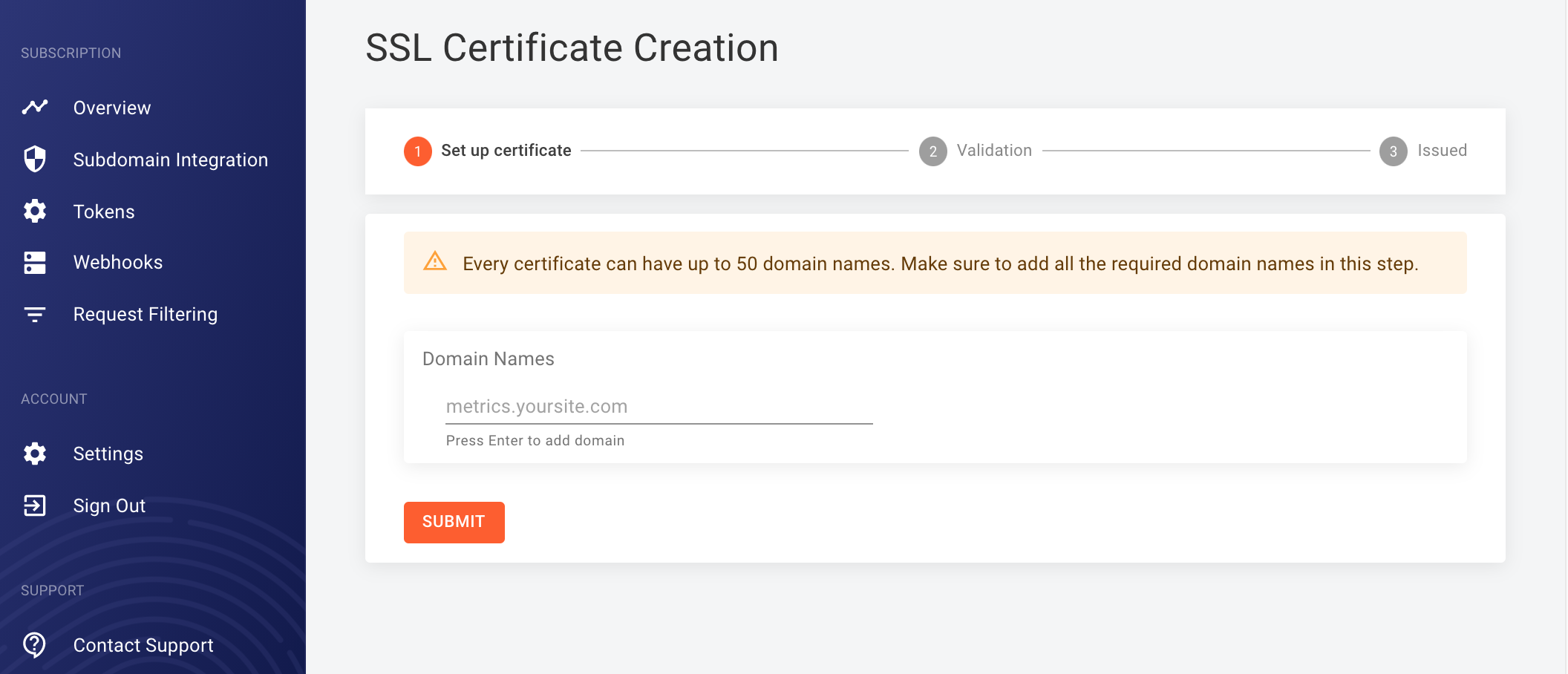Click the Tokens gear icon
The height and width of the screenshot is (674, 1568).
pyautogui.click(x=35, y=212)
